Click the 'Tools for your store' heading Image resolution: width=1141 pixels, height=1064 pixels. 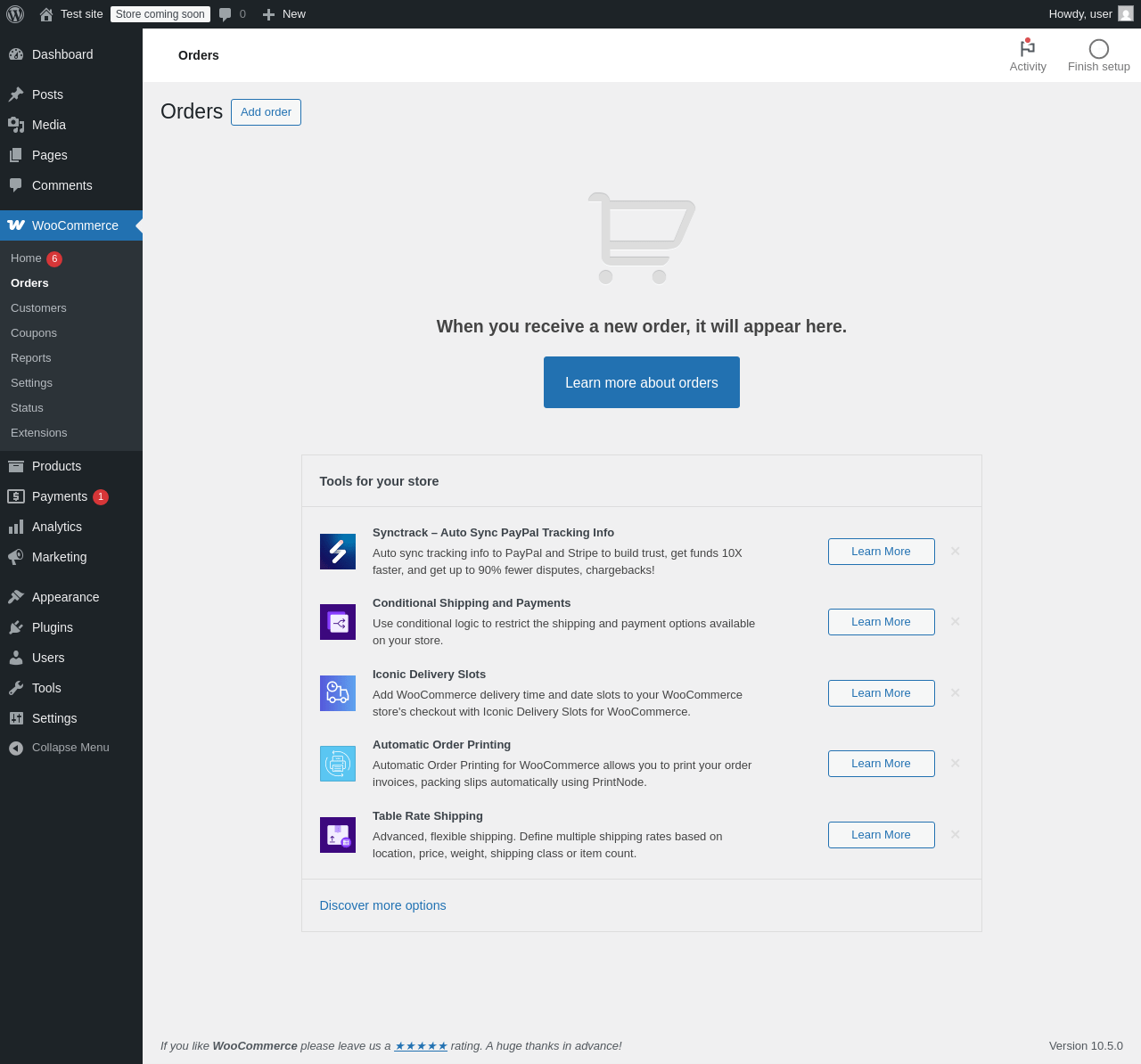tap(380, 481)
